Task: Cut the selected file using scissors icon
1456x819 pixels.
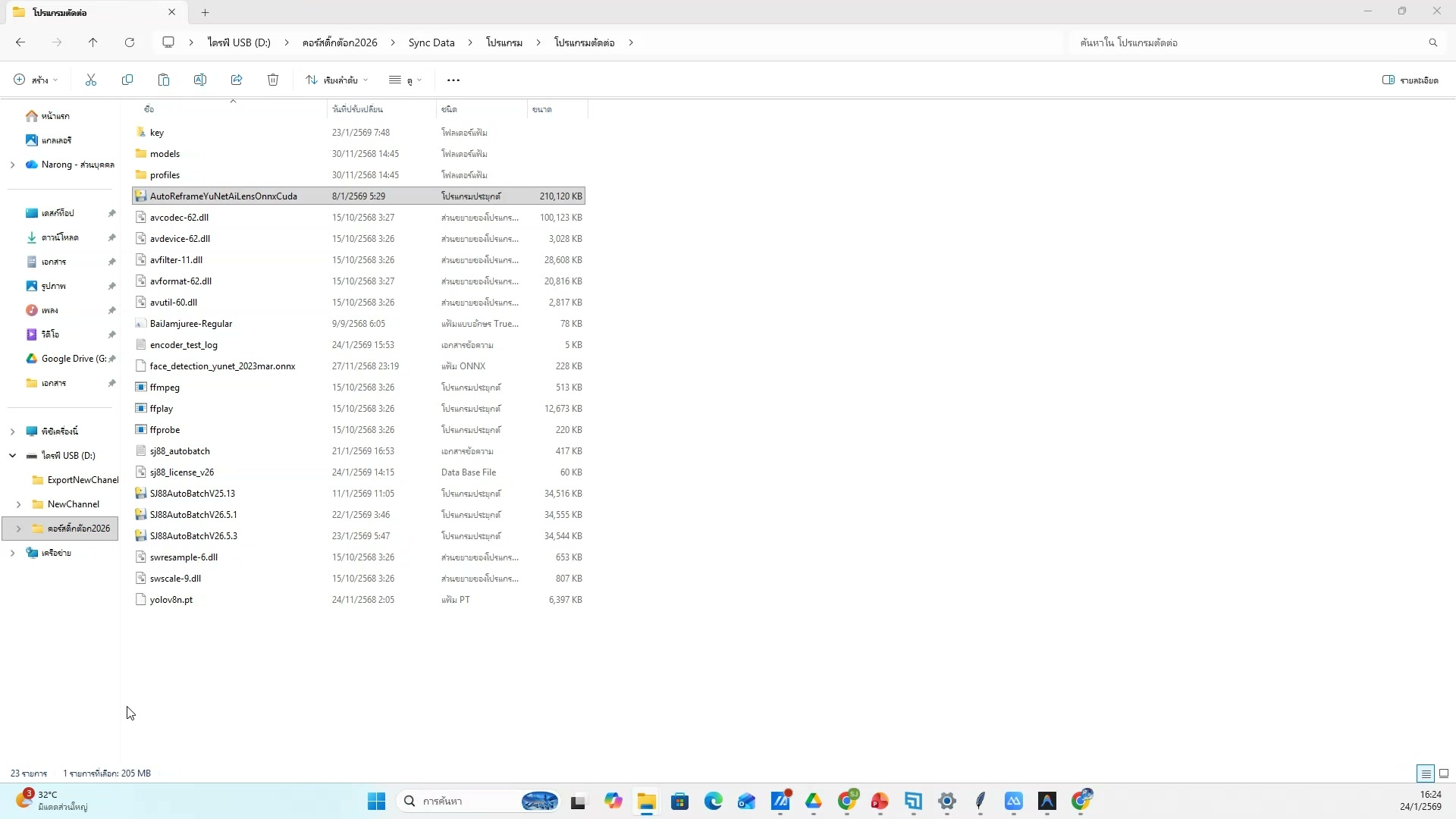Action: (x=90, y=80)
